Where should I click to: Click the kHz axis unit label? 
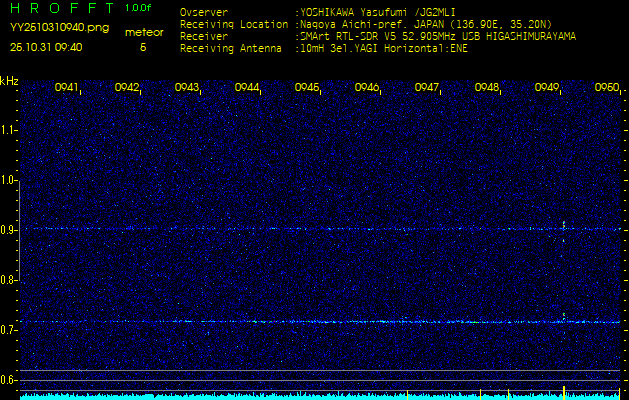click(x=9, y=81)
